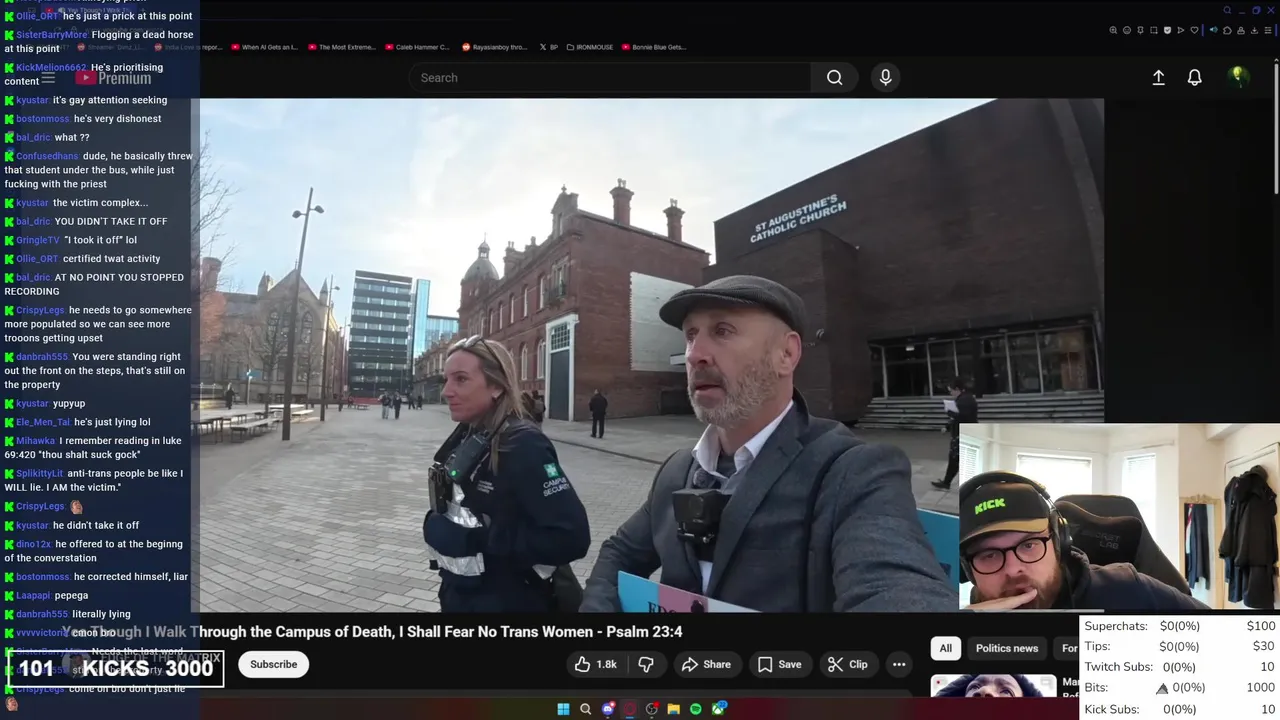
Task: Click the YouTube search magnifier button
Action: 834,77
